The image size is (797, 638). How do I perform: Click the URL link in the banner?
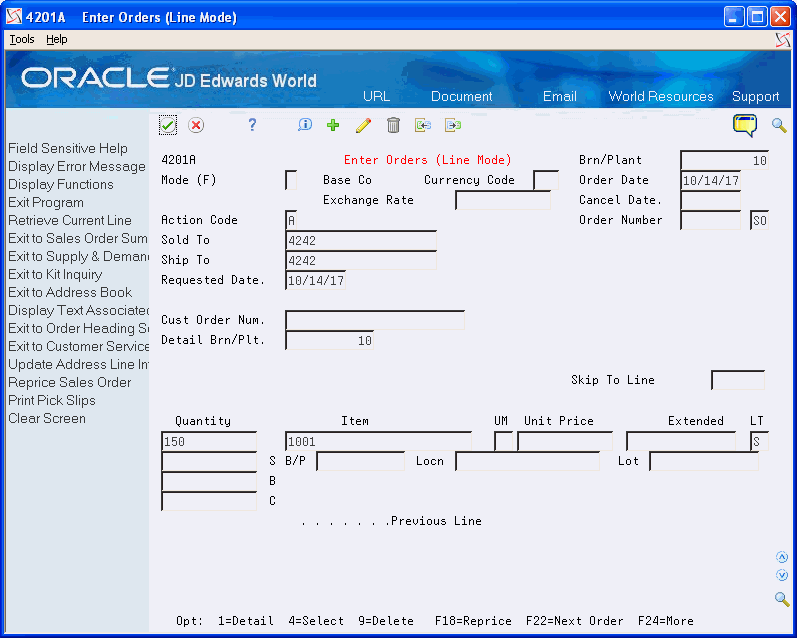click(x=376, y=97)
